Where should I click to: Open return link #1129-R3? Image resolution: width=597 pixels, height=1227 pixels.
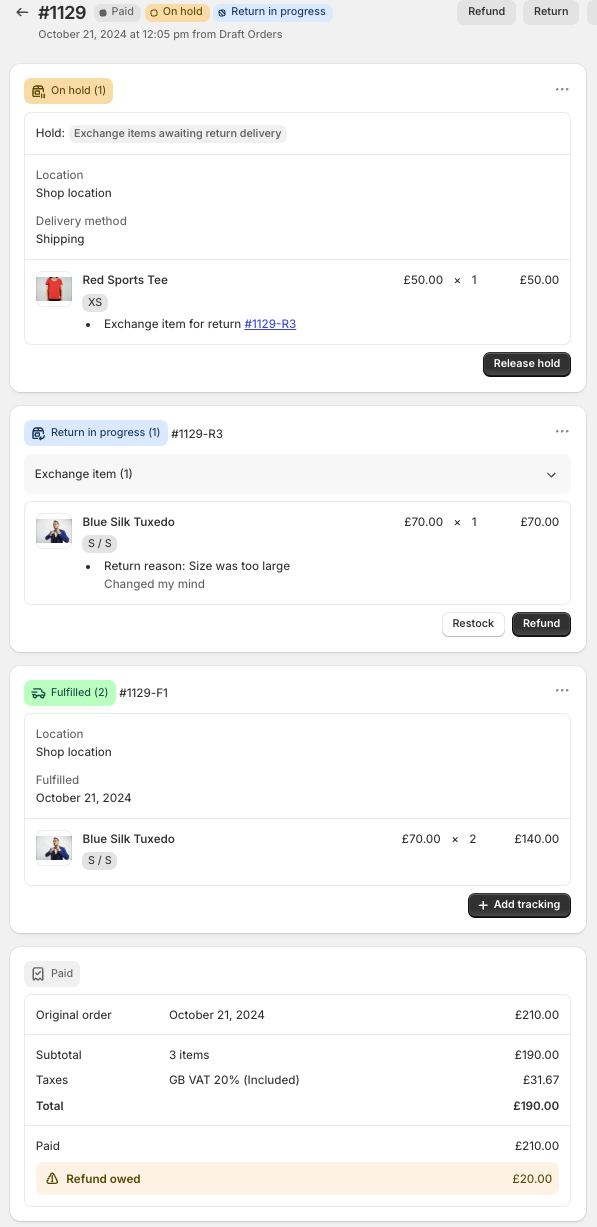tap(270, 324)
